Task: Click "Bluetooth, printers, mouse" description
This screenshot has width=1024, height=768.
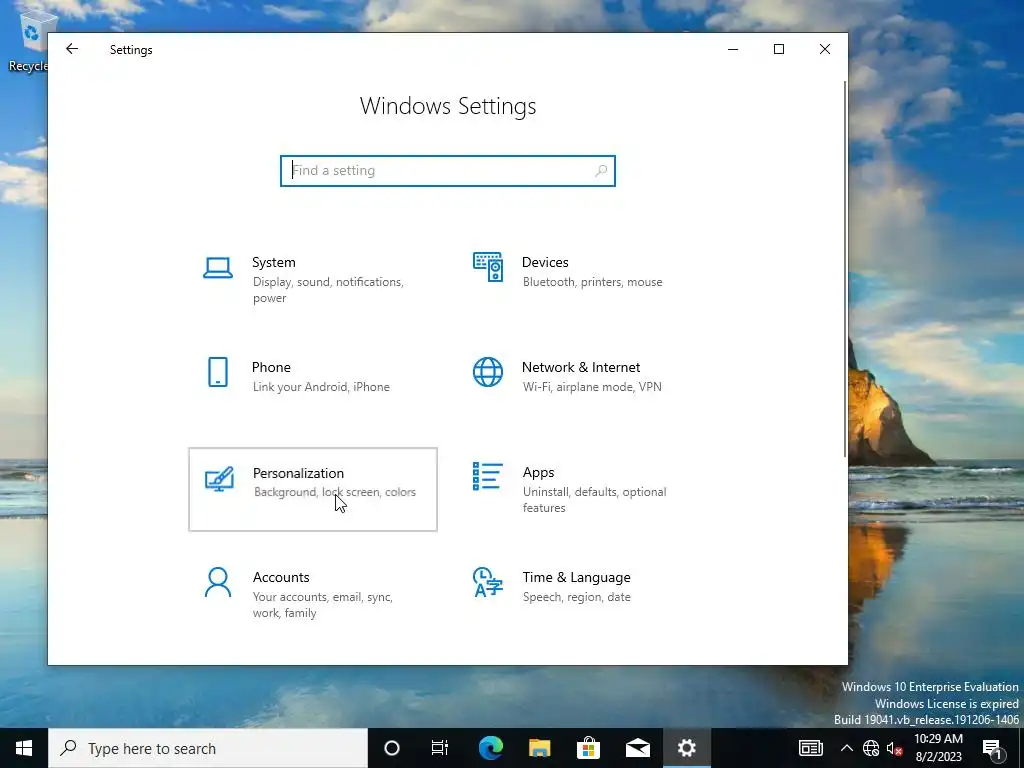Action: pyautogui.click(x=593, y=282)
